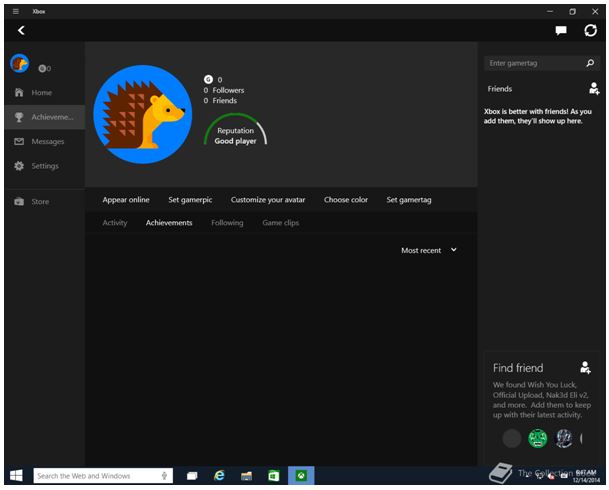Open Settings in the sidebar
This screenshot has height=490, width=609.
coord(45,166)
